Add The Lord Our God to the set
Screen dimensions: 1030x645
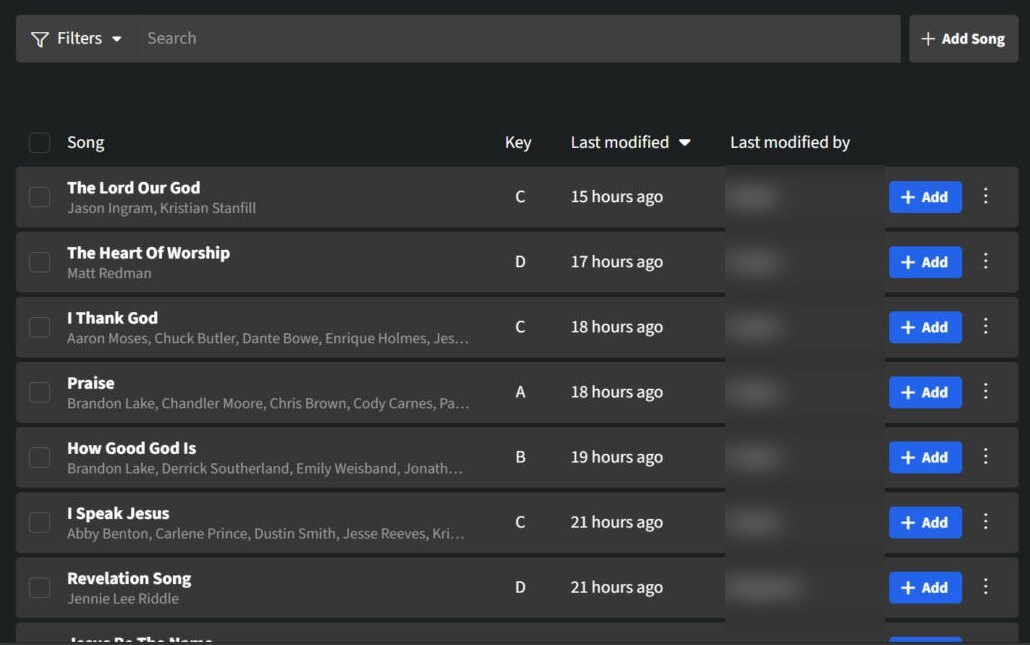click(925, 197)
